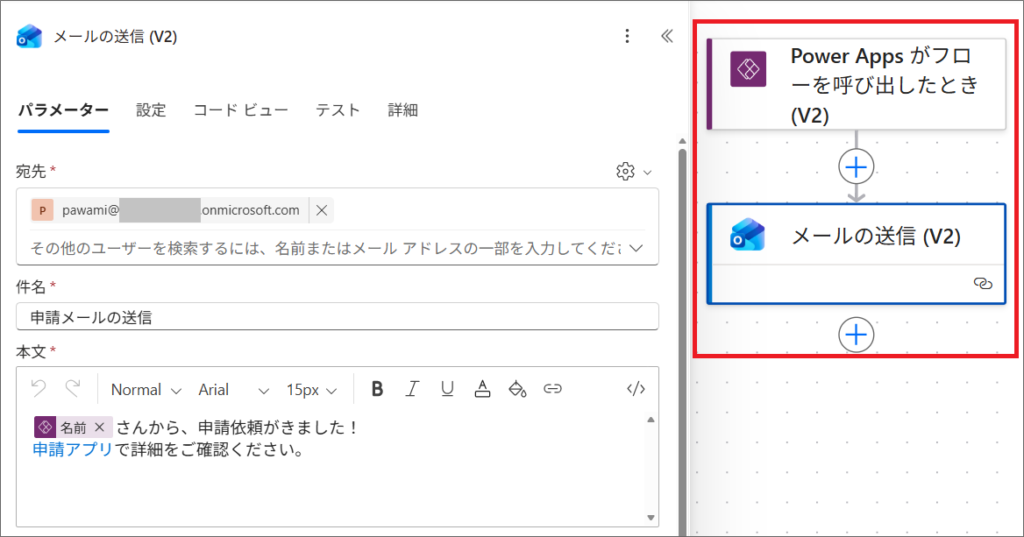The width and height of the screenshot is (1024, 537).
Task: Click the connection link icon on メールの送信 card
Action: tap(982, 284)
